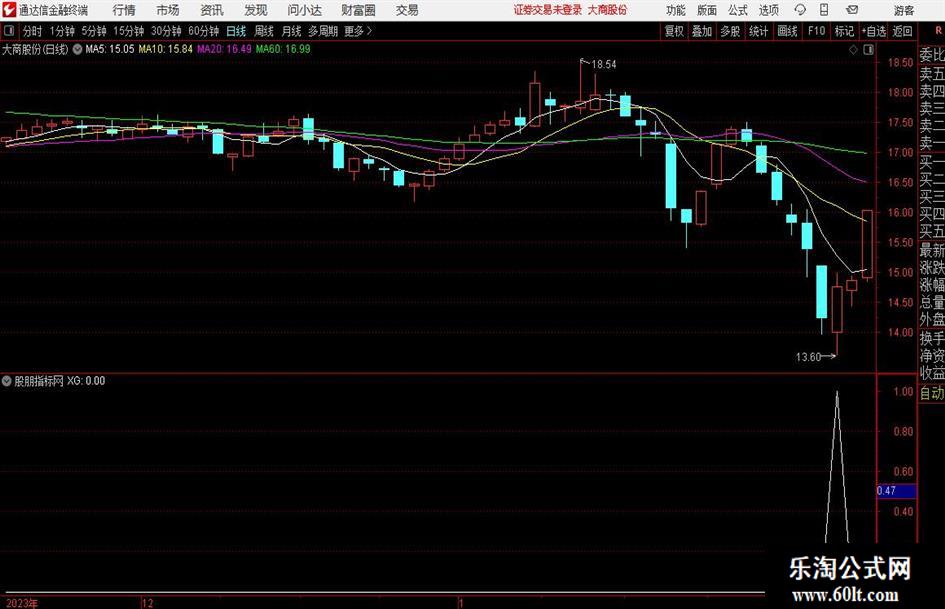This screenshot has width=945, height=609.
Task: Toggle the right info panel icon
Action: [x=868, y=50]
